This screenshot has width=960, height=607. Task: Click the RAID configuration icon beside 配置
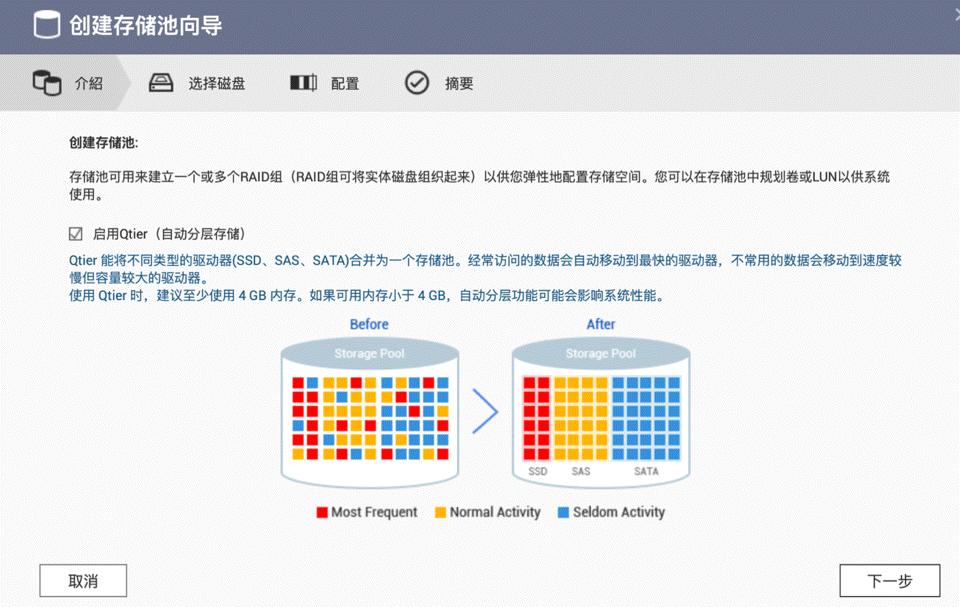click(x=302, y=83)
